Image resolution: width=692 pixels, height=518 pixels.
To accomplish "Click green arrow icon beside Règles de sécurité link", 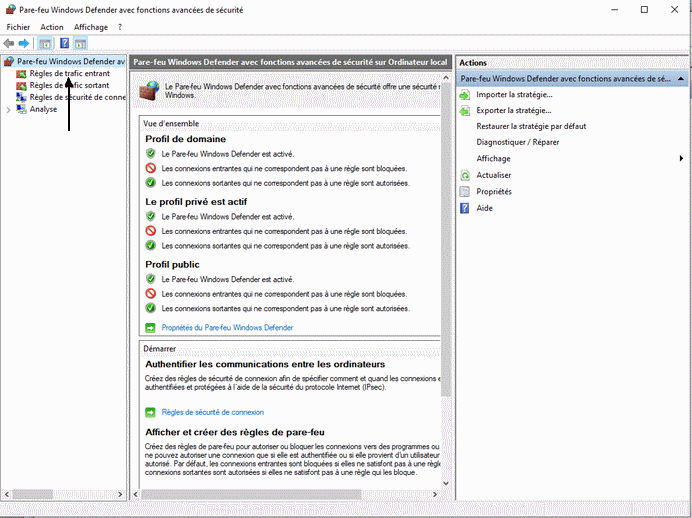I will pos(150,413).
